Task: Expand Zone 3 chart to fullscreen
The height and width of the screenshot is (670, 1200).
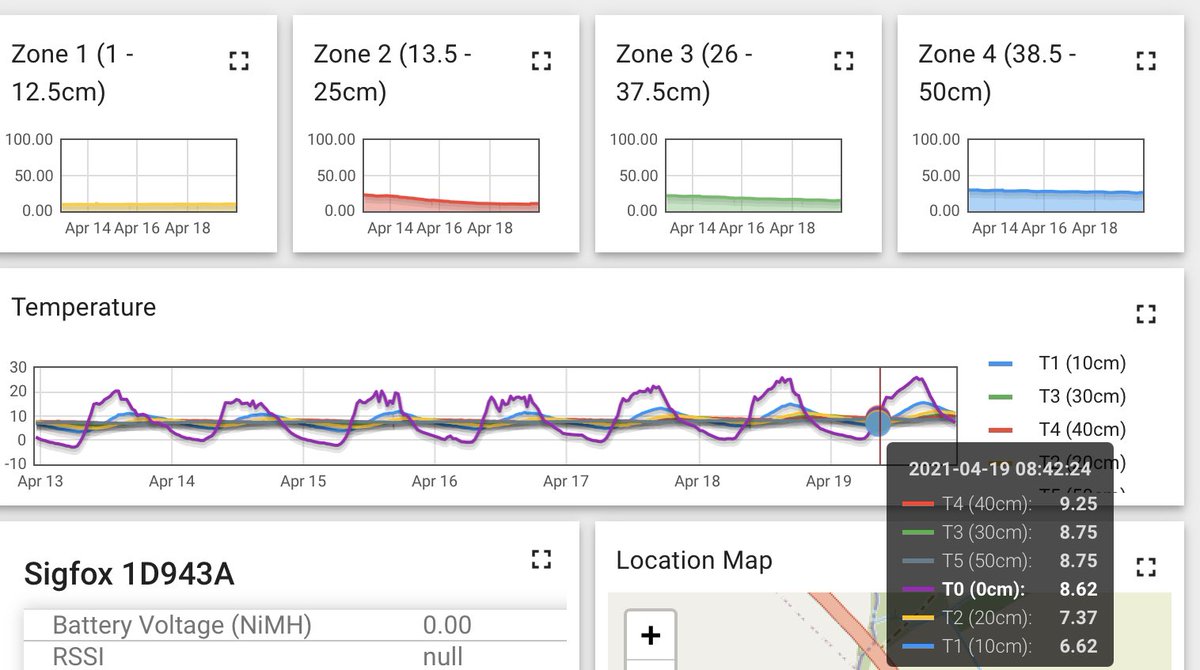Action: click(843, 61)
